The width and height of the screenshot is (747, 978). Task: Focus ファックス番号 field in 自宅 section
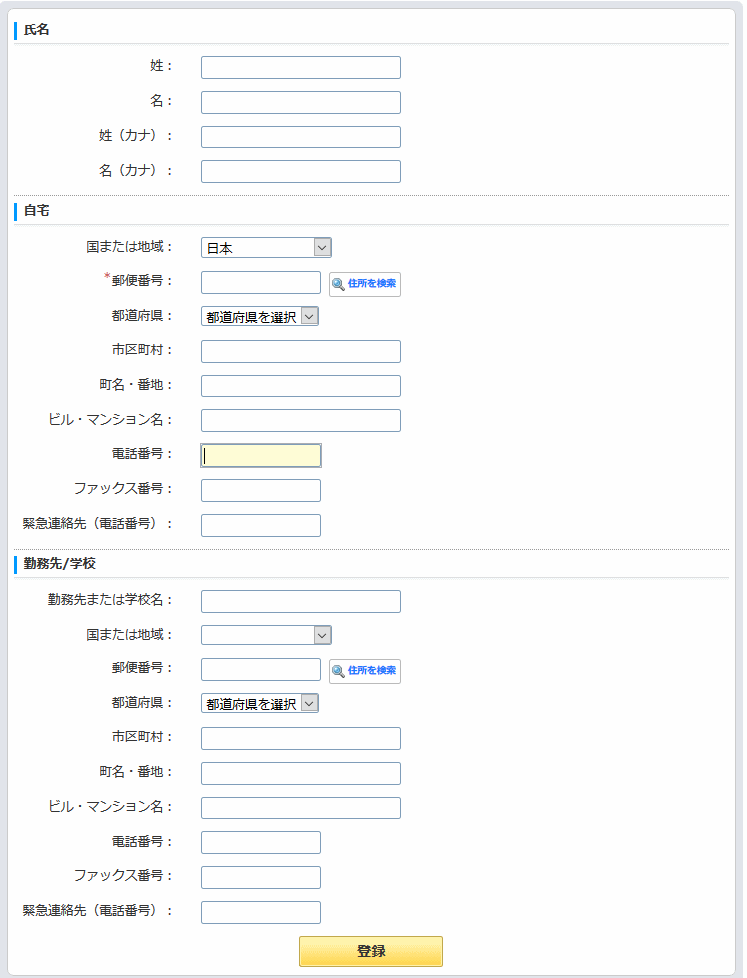pos(260,490)
